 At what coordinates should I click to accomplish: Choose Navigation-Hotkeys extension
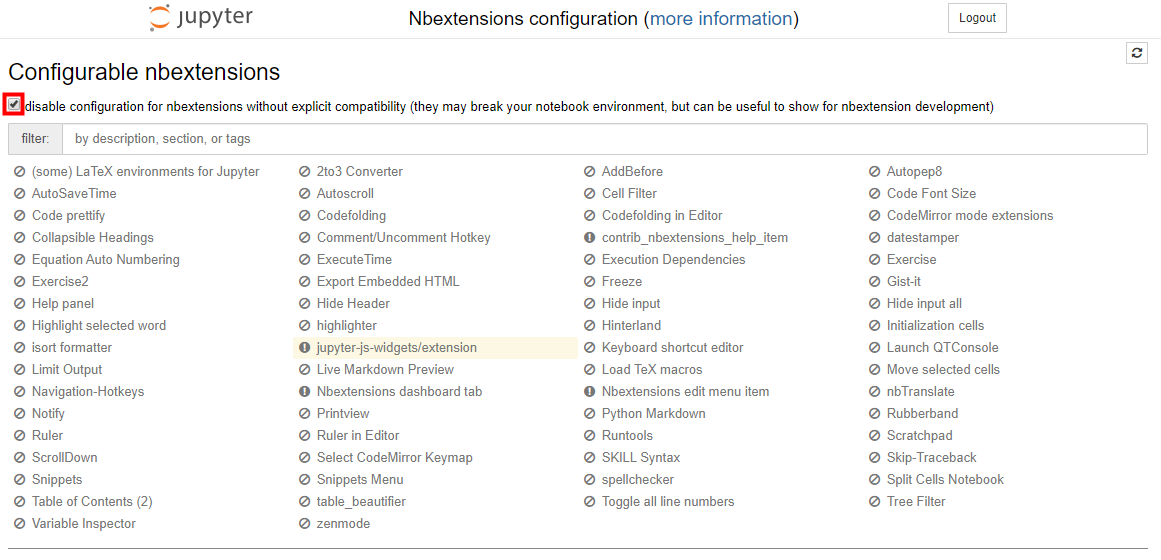(88, 392)
